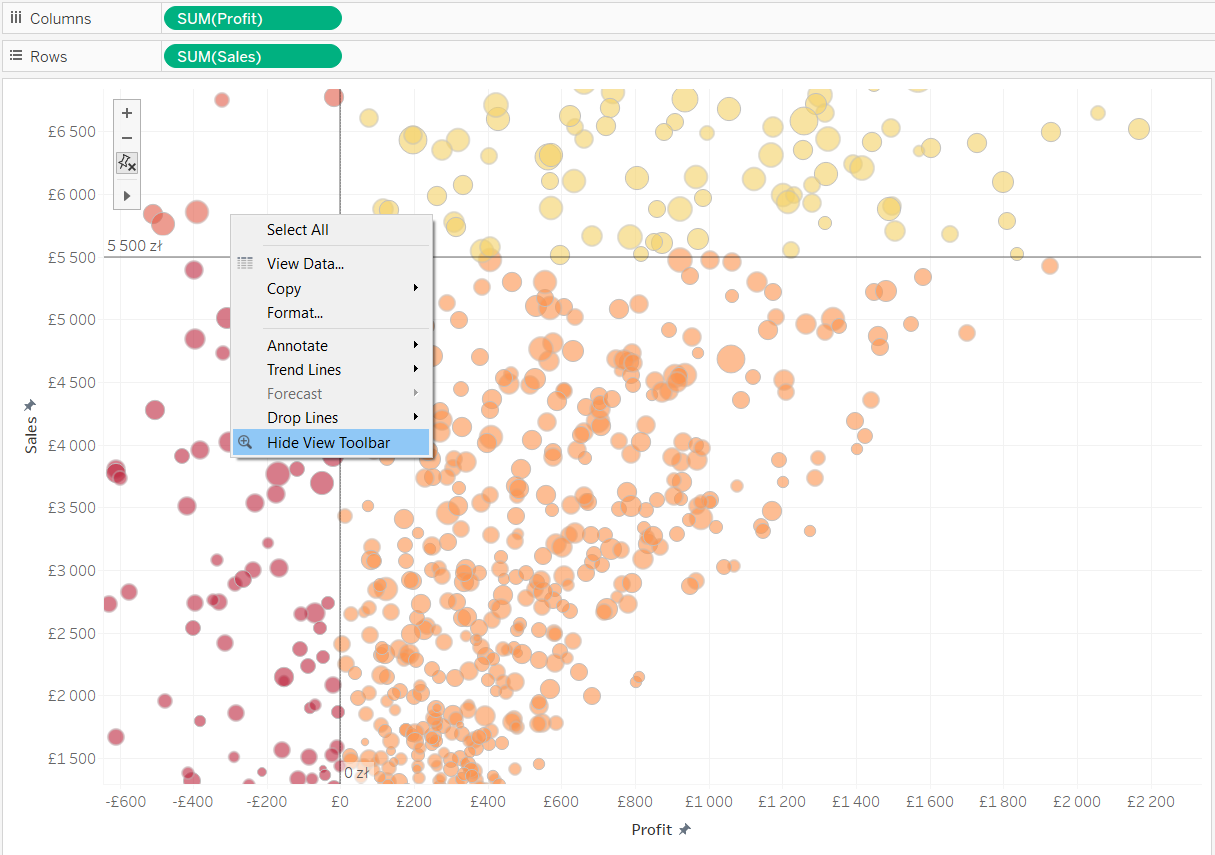This screenshot has height=855, width=1215.
Task: Toggle Hide View Toolbar in context menu
Action: point(328,442)
